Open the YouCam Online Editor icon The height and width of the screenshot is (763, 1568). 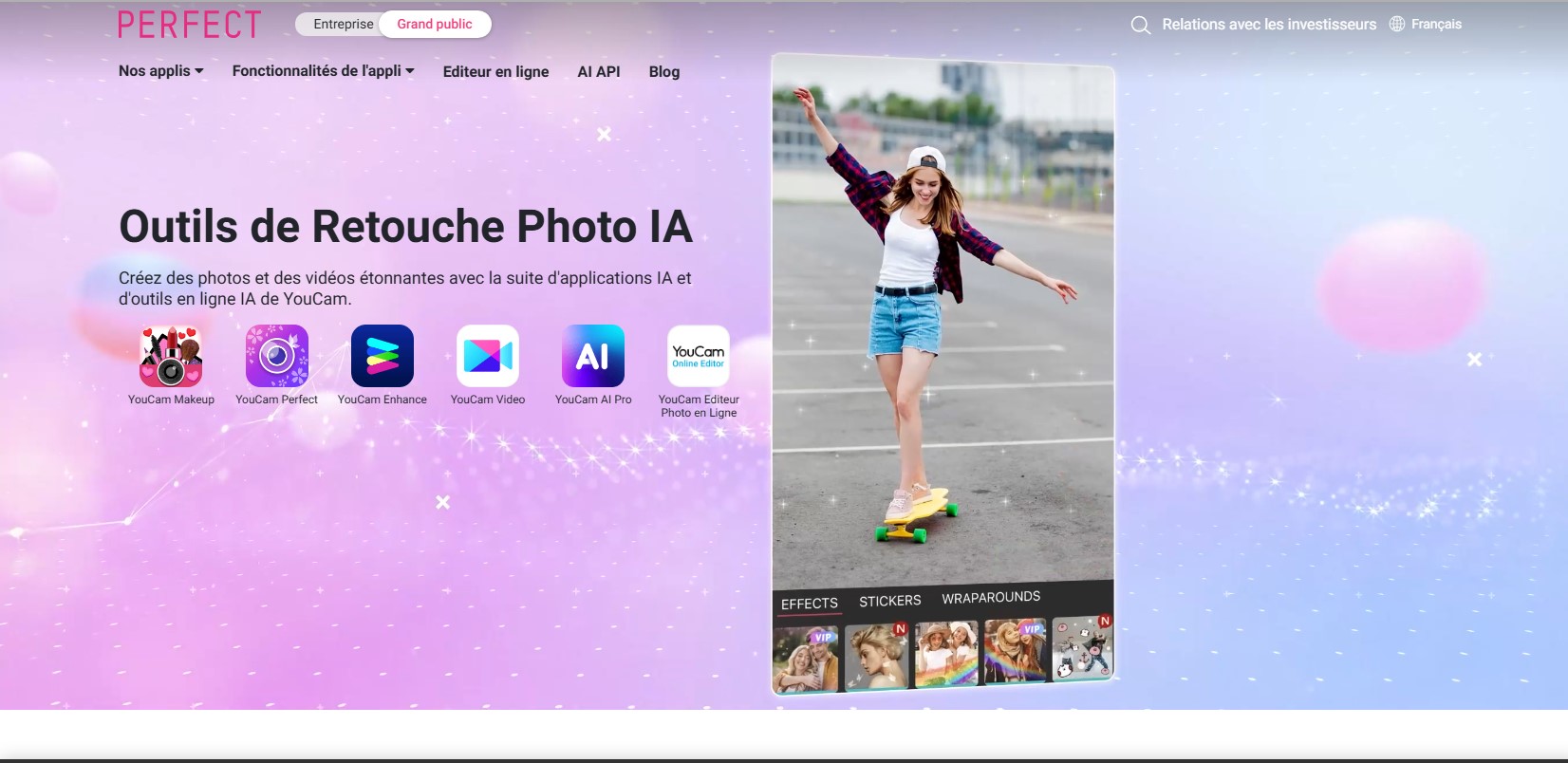point(699,356)
